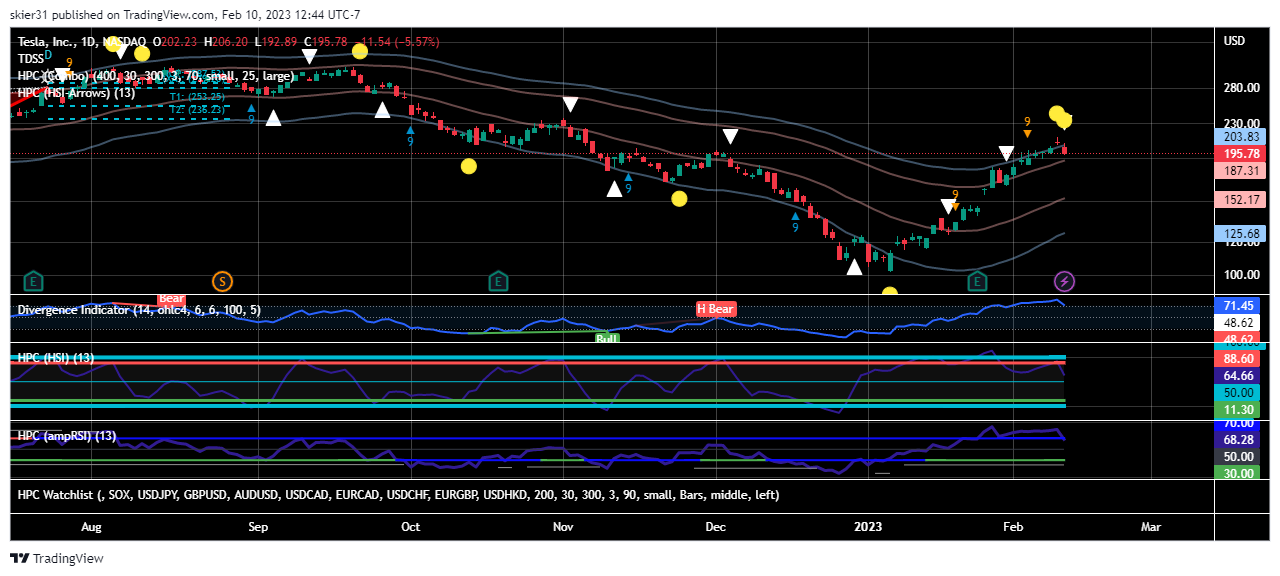Click the earnings E icon in late January
This screenshot has width=1280, height=576.
[976, 281]
